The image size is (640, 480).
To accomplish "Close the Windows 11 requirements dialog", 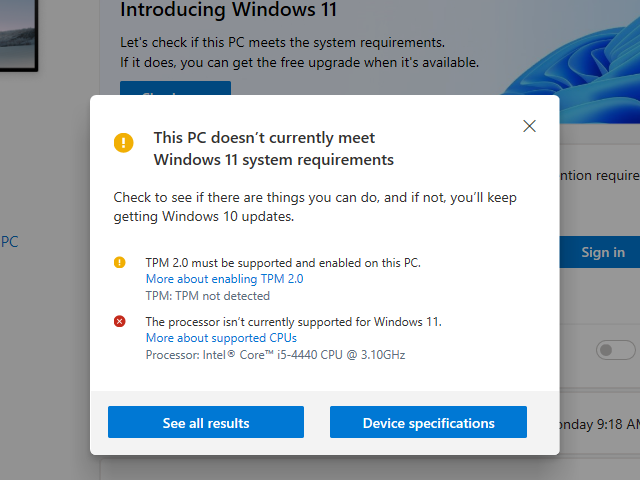I will tap(529, 126).
